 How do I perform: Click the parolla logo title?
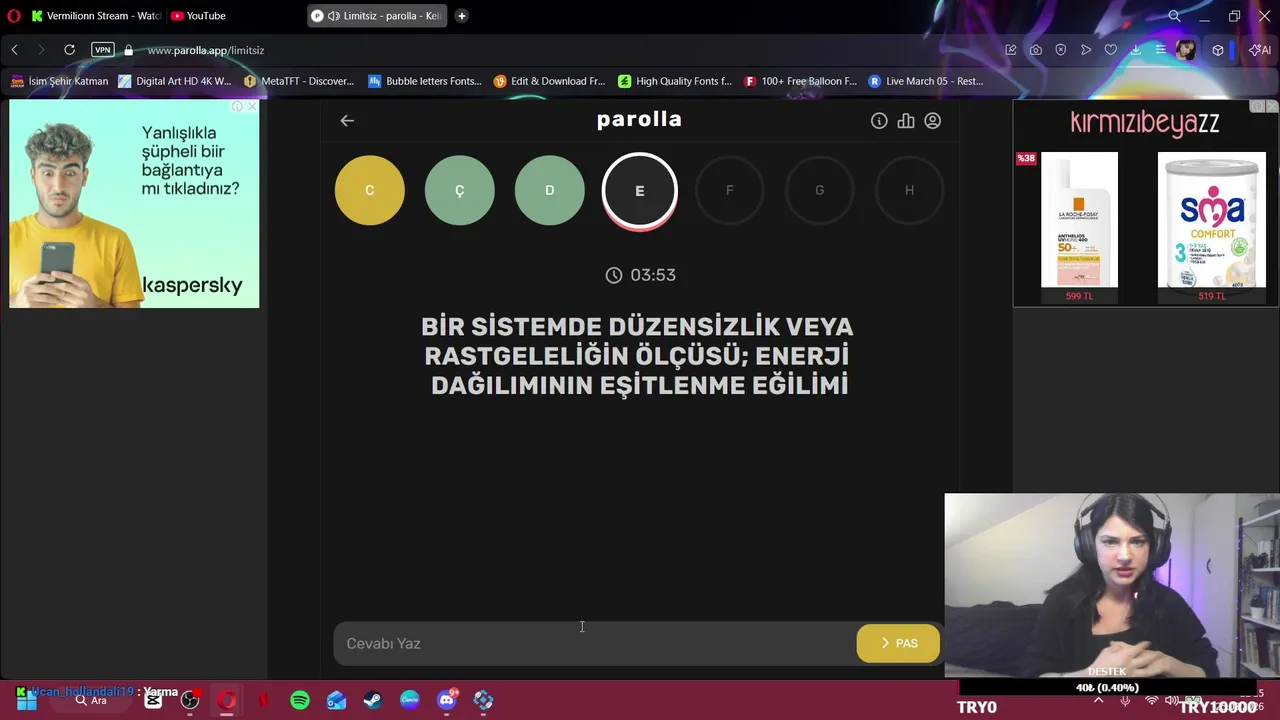639,119
